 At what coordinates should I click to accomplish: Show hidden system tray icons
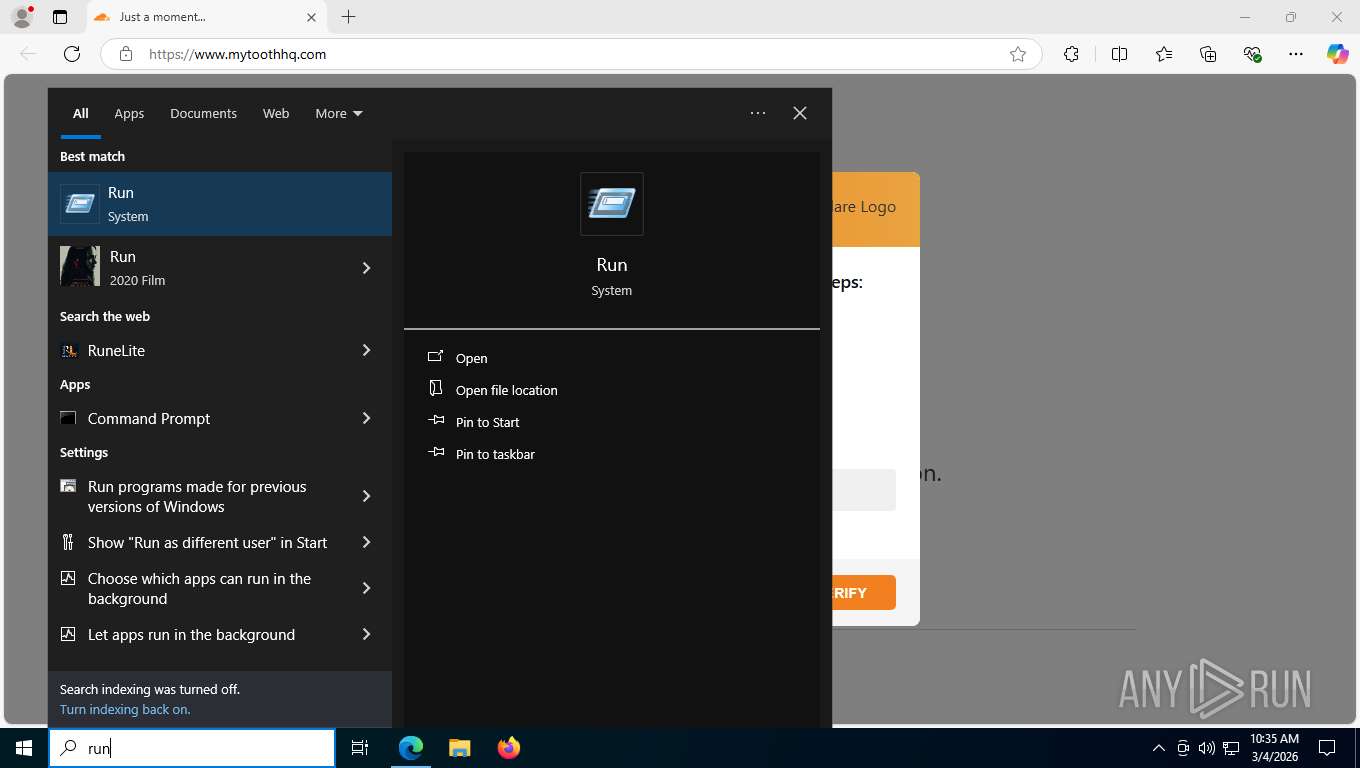coord(1159,748)
